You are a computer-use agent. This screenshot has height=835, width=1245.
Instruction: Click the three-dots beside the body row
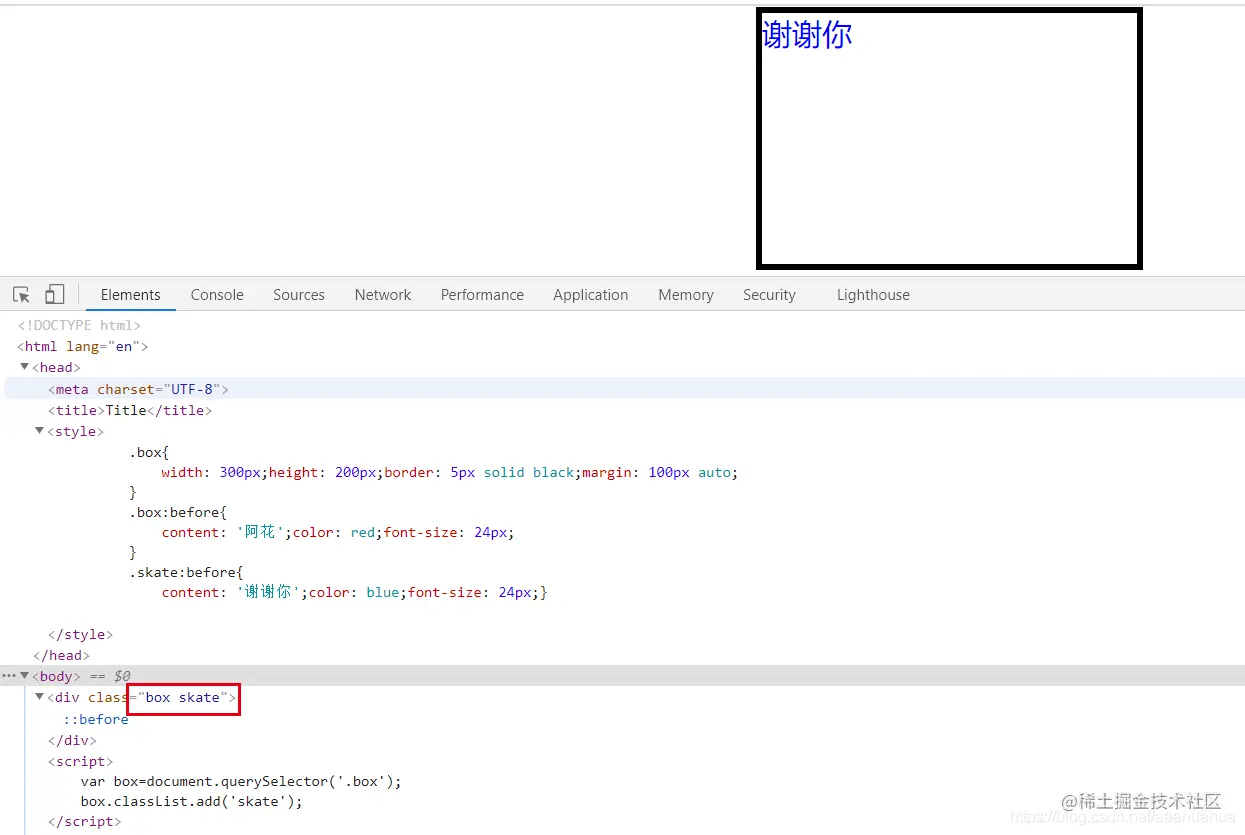(x=9, y=676)
